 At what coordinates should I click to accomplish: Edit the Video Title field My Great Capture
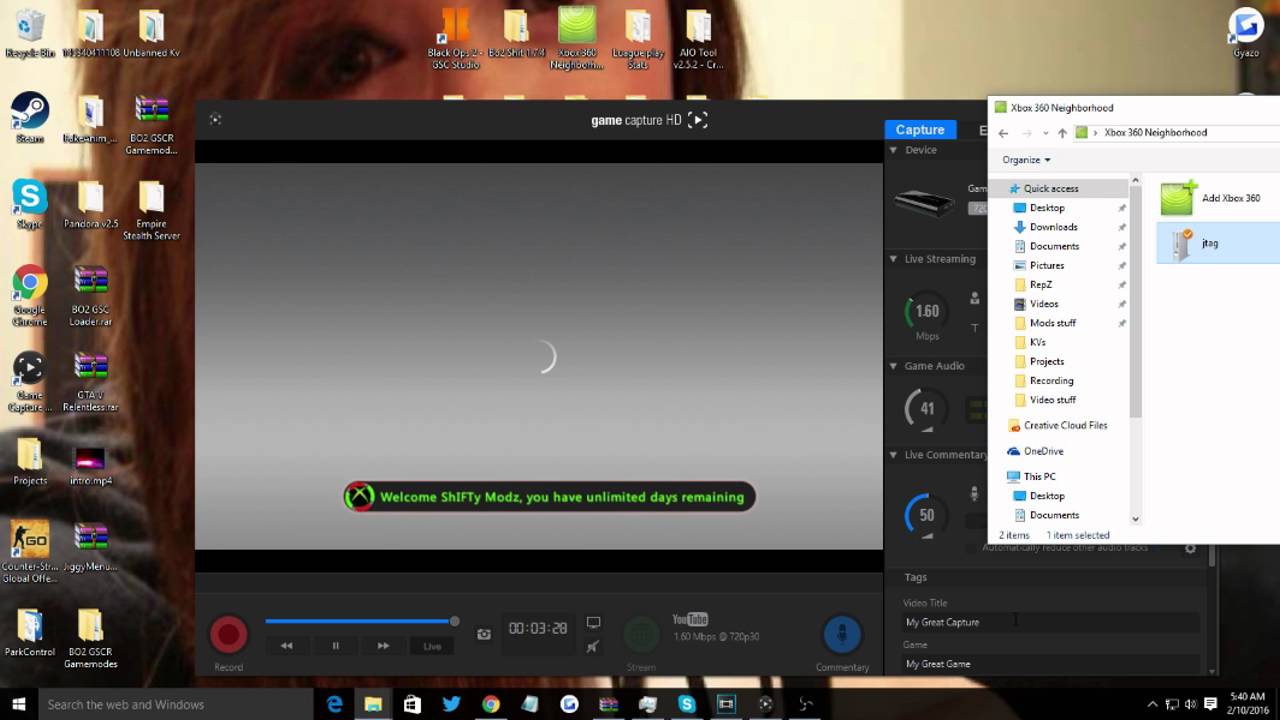[x=1050, y=622]
